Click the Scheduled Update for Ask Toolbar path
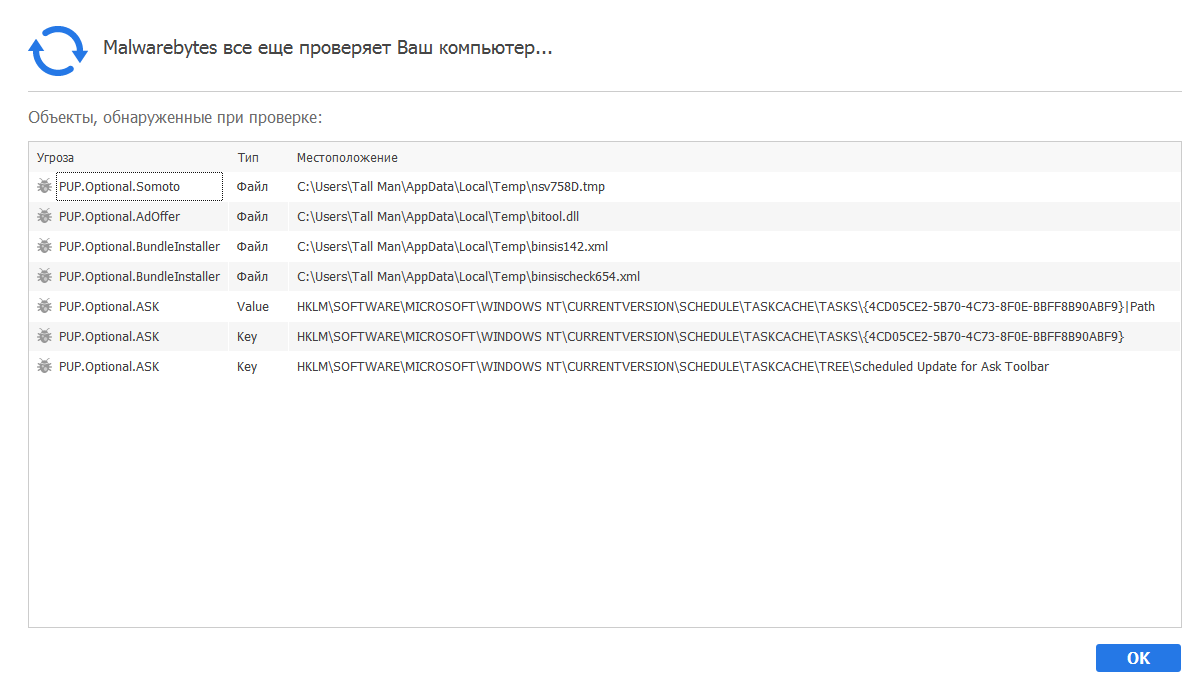Screen dimensions: 1202x687 pyautogui.click(x=672, y=367)
